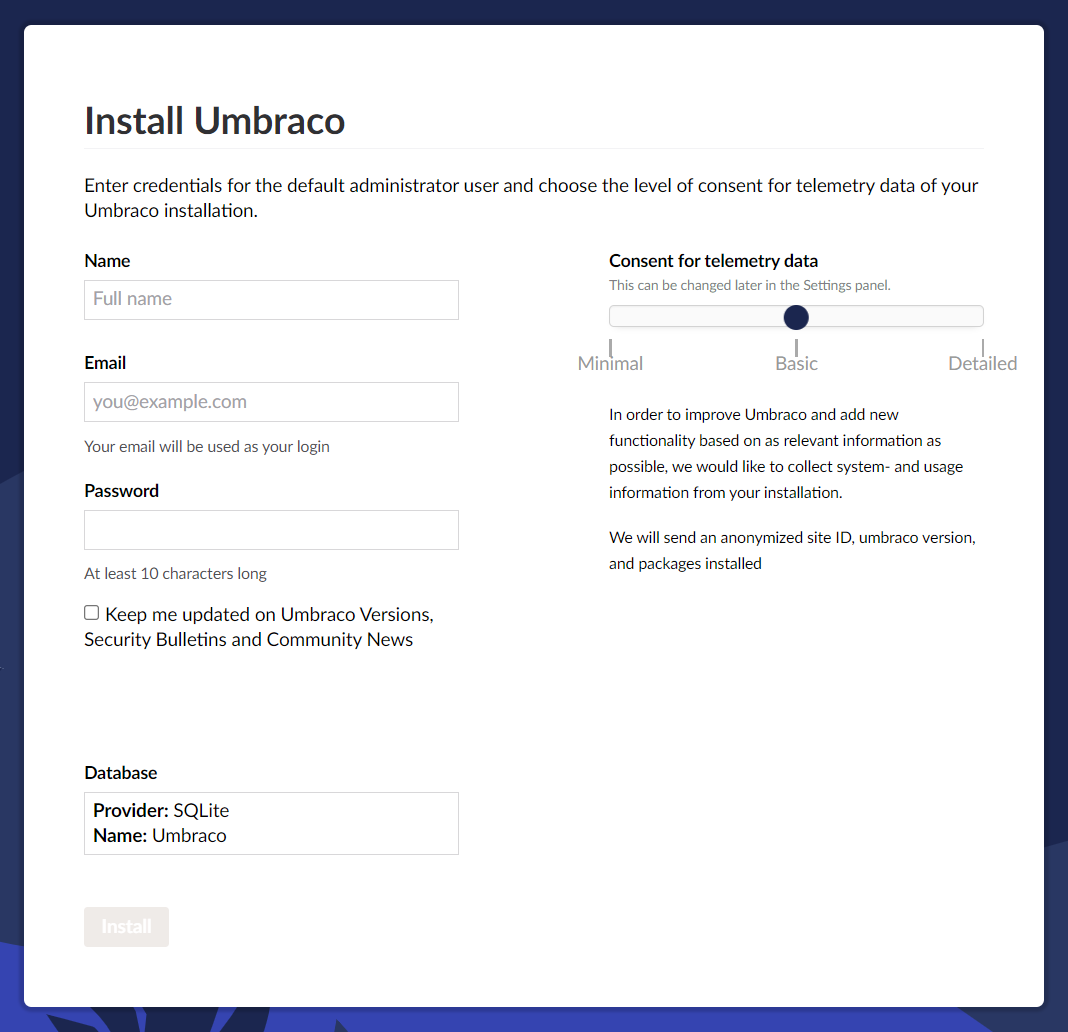Click 'Your email will be used as your login'

point(207,447)
